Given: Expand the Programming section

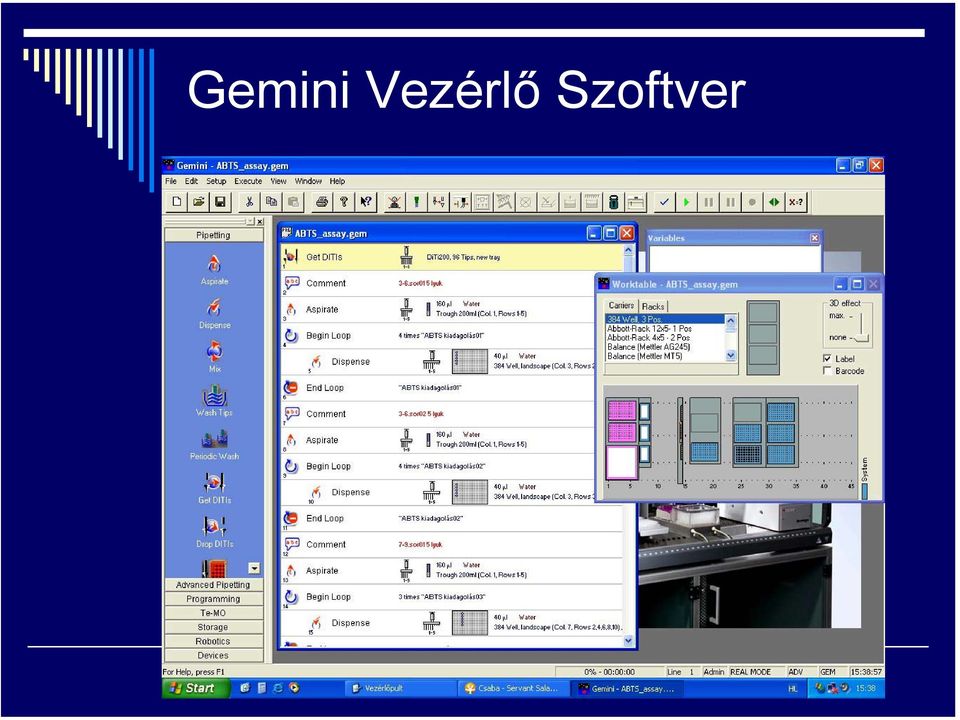Looking at the screenshot, I should pos(213,599).
